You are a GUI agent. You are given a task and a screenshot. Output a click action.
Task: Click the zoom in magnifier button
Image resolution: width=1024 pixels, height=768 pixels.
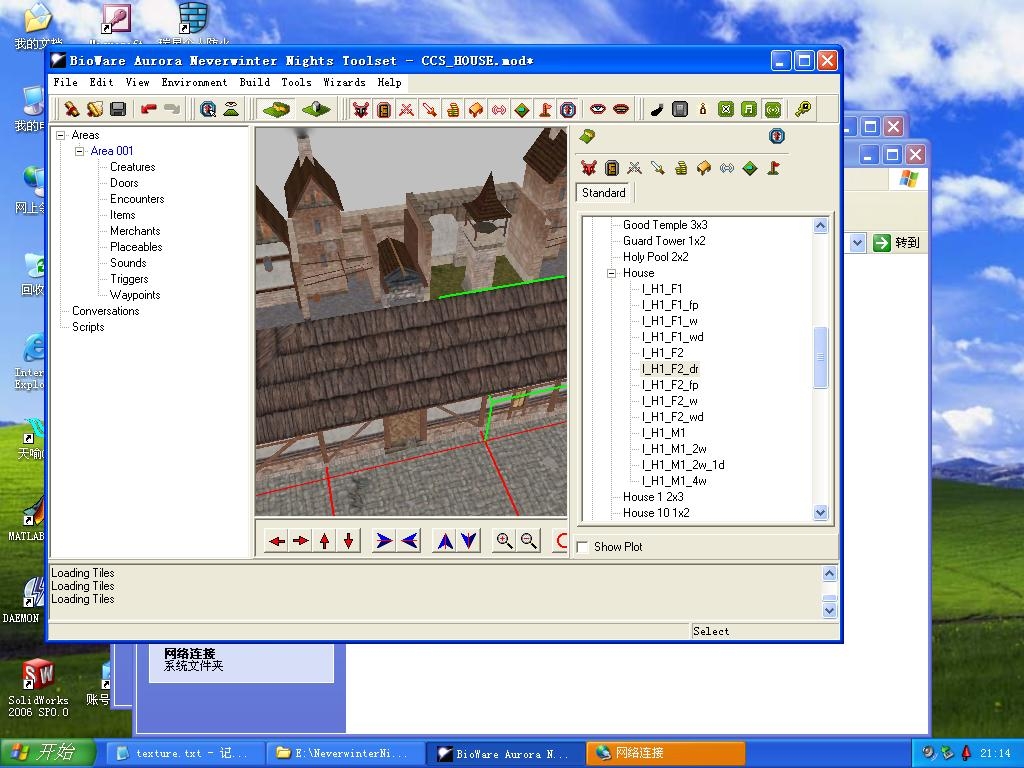click(504, 541)
